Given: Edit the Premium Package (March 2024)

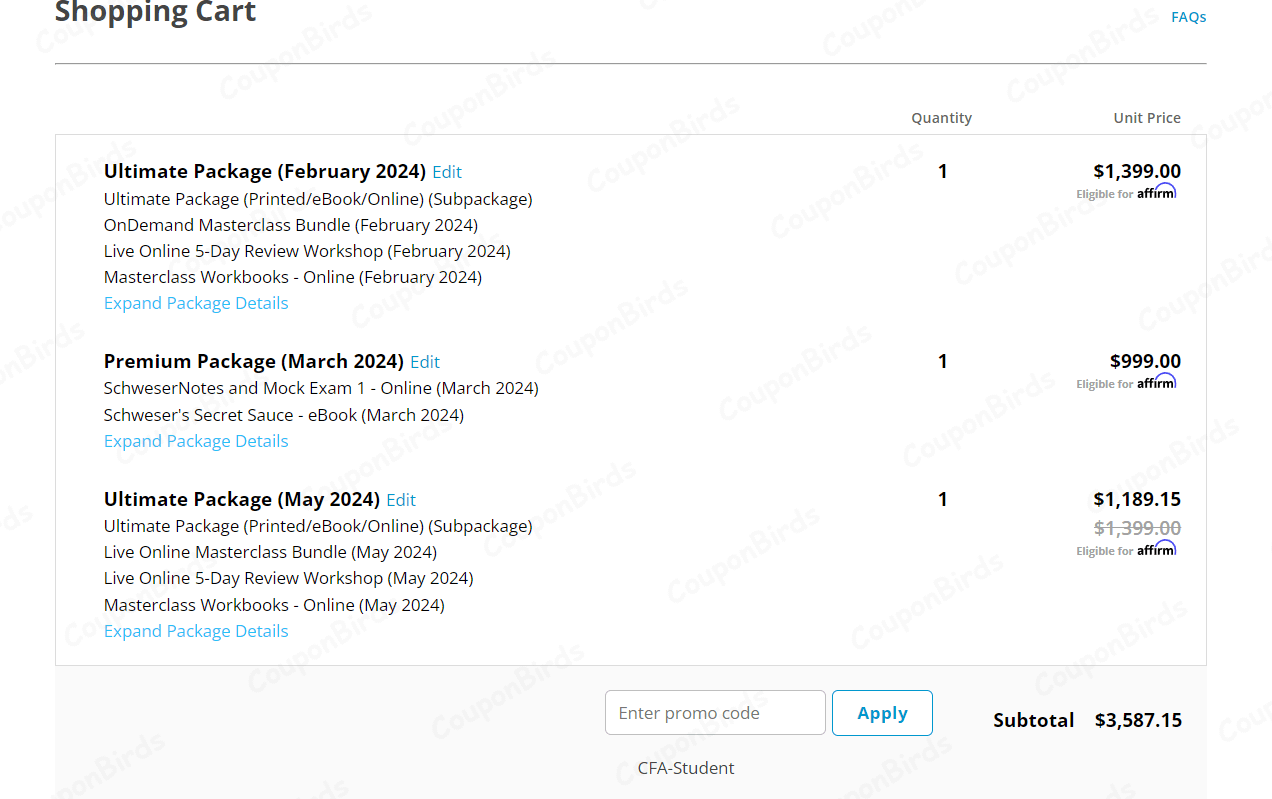Looking at the screenshot, I should [425, 362].
